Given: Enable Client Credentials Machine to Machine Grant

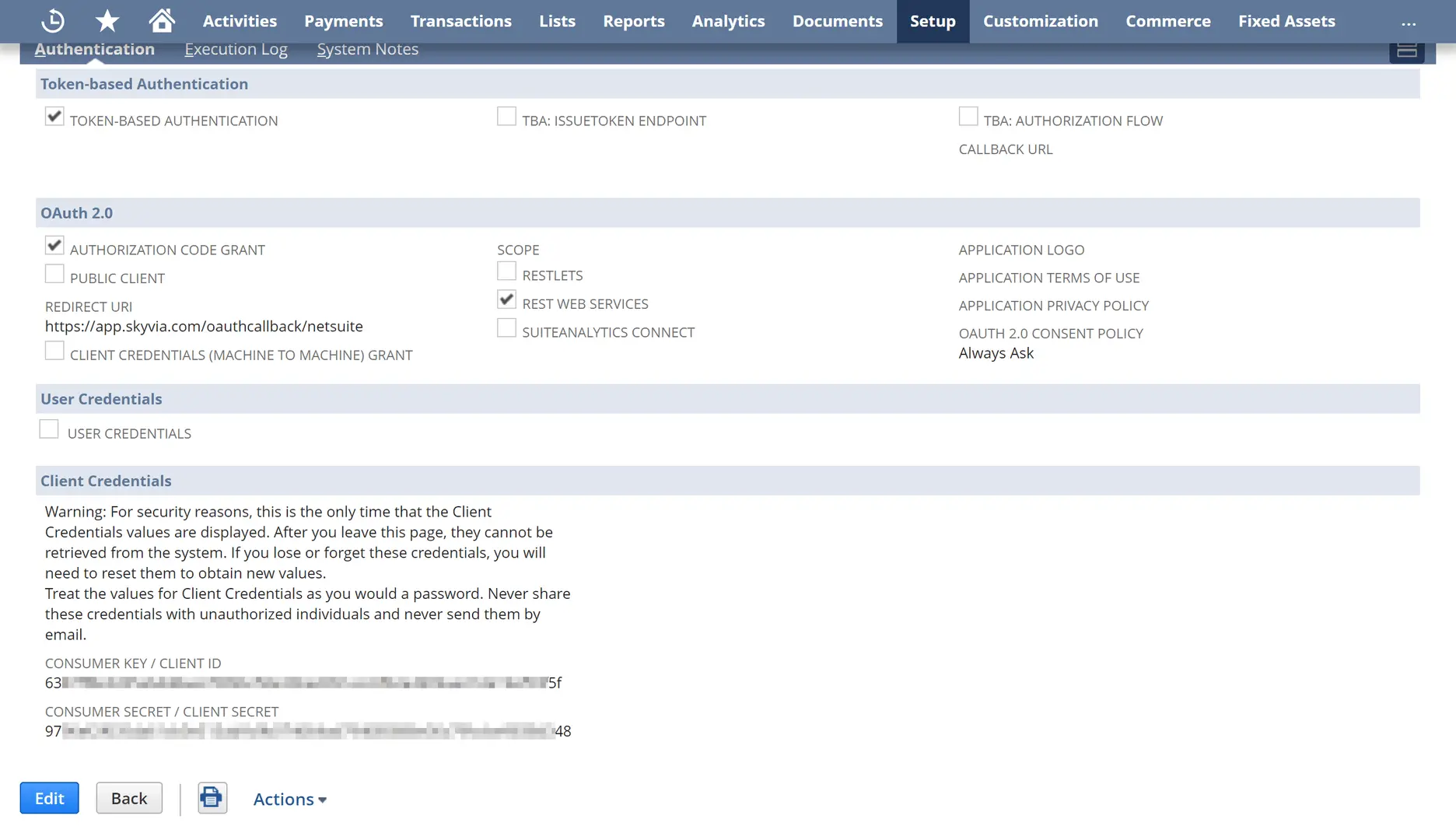Looking at the screenshot, I should tap(54, 351).
